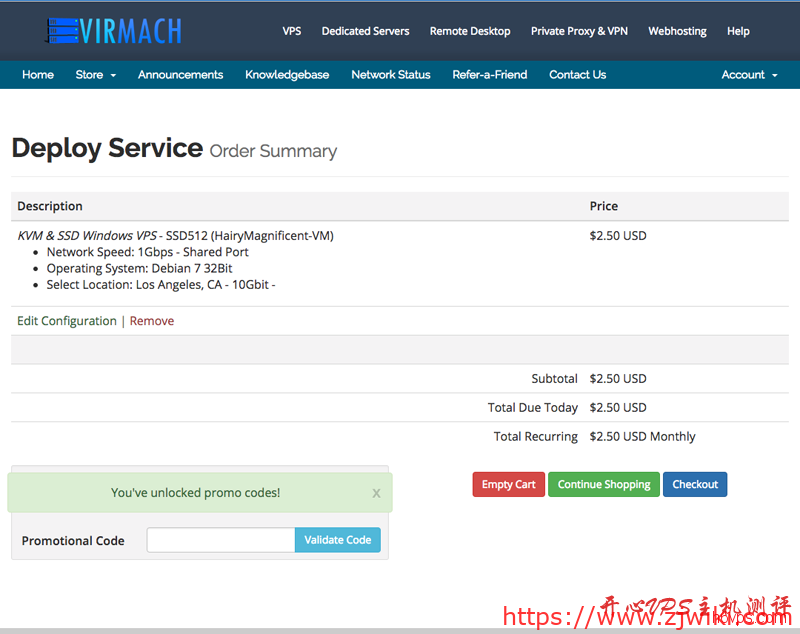Open VPS link in top header
This screenshot has width=800, height=634.
(x=292, y=31)
